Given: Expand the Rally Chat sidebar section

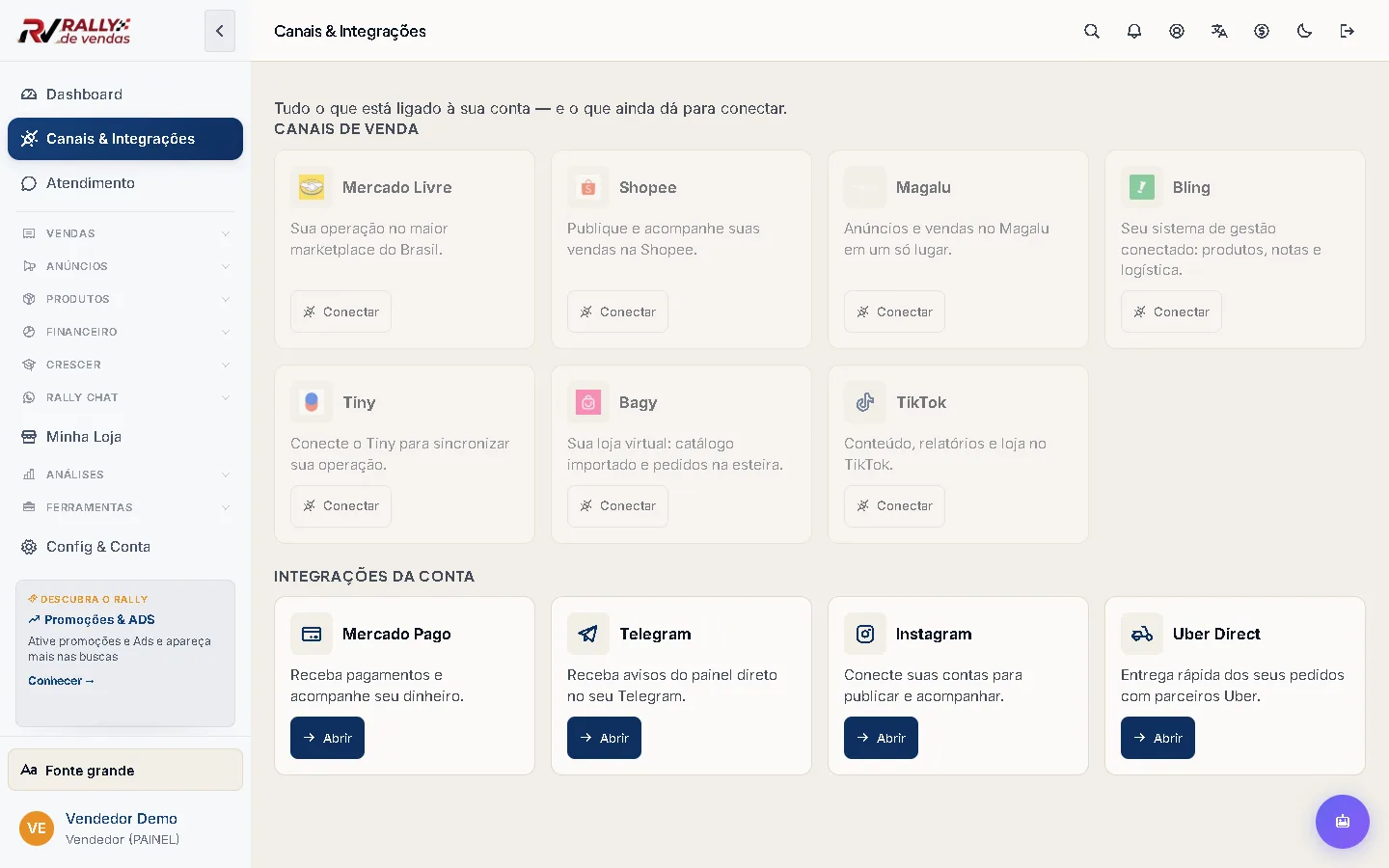Looking at the screenshot, I should tap(125, 397).
